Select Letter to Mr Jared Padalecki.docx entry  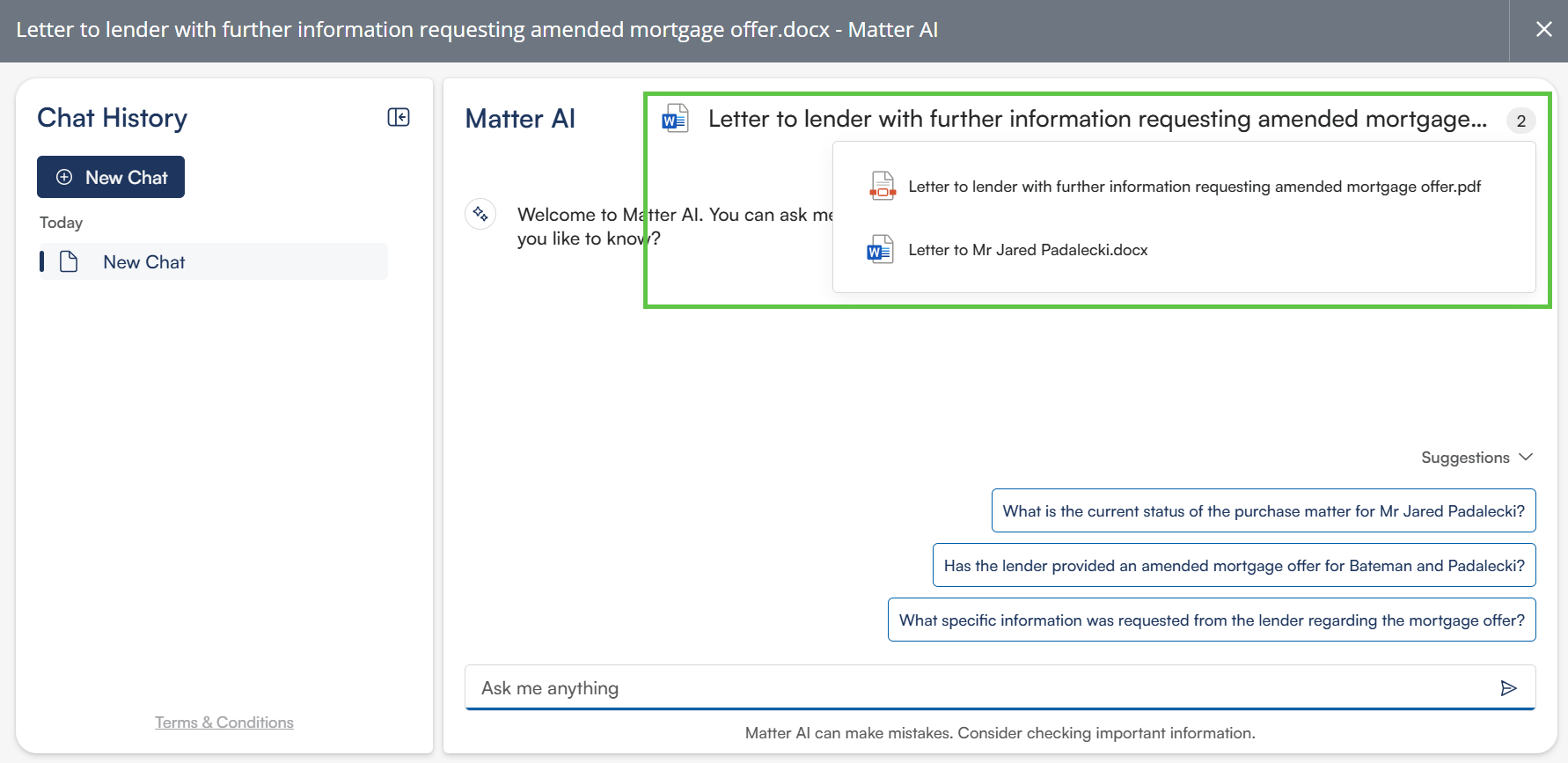click(x=1028, y=250)
